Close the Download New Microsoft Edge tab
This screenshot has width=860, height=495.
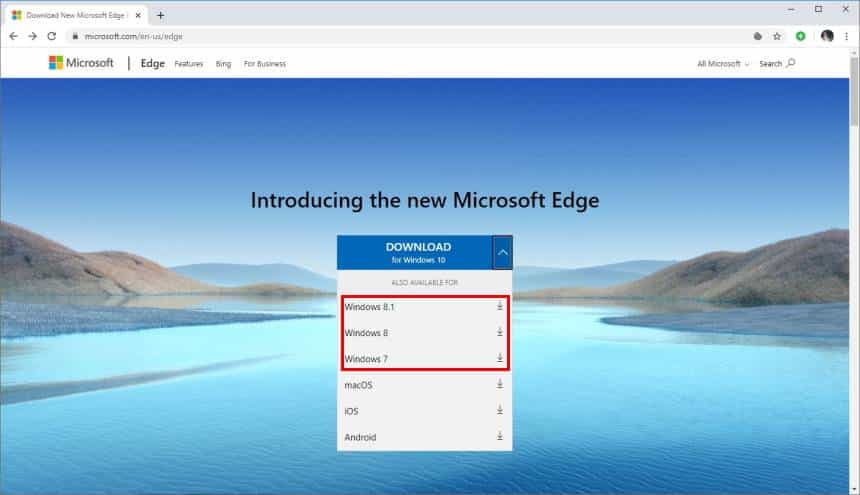click(x=138, y=15)
